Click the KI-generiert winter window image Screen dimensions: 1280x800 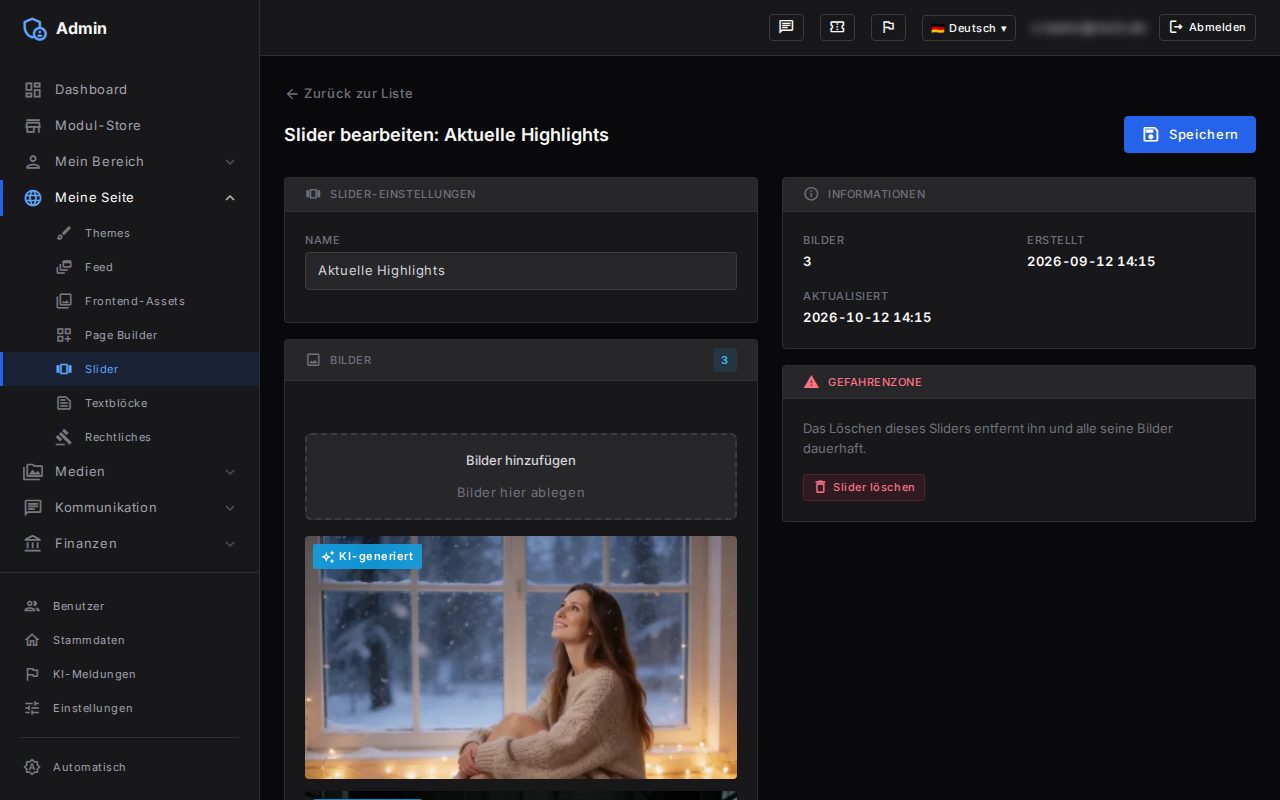[x=521, y=657]
